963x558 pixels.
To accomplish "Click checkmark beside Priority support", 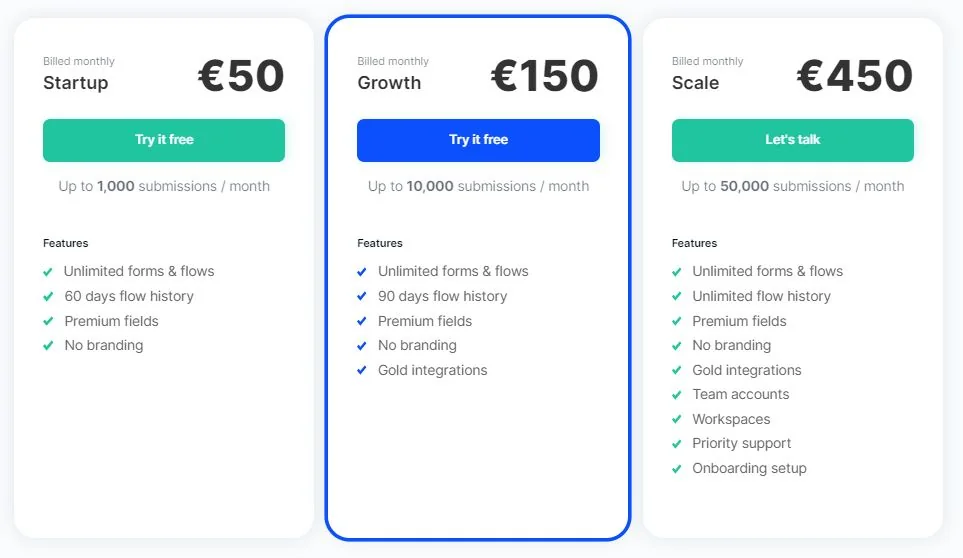I will [x=677, y=444].
